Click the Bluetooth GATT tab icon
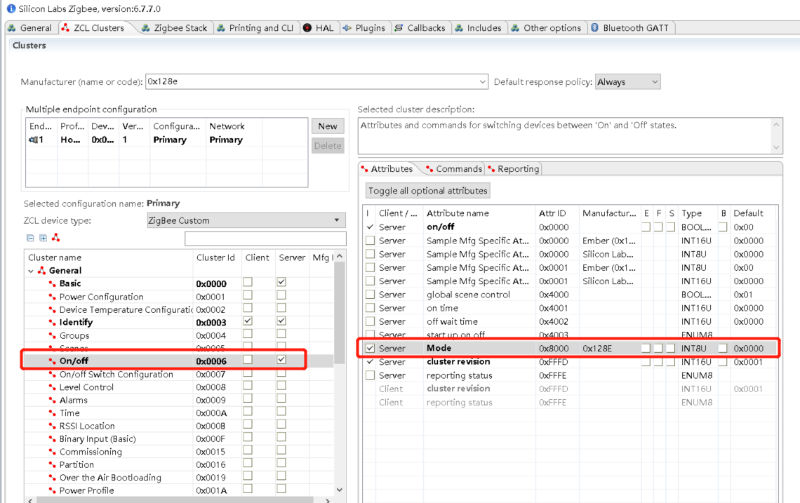The image size is (800, 503). pyautogui.click(x=594, y=28)
